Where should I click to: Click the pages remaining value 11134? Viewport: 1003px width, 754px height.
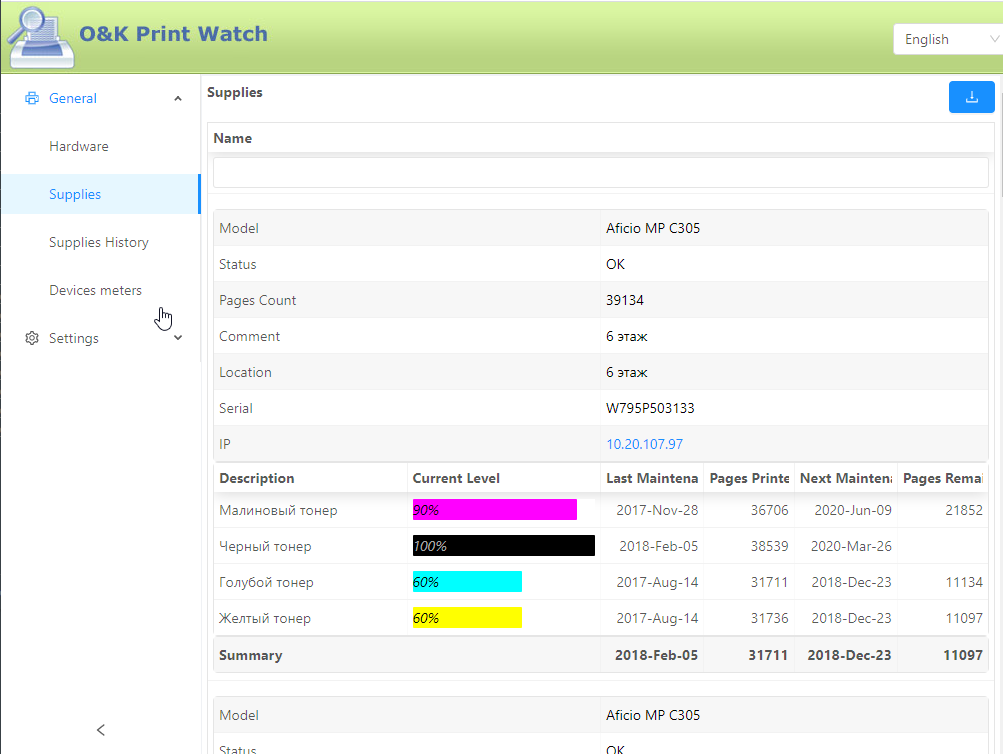[964, 582]
